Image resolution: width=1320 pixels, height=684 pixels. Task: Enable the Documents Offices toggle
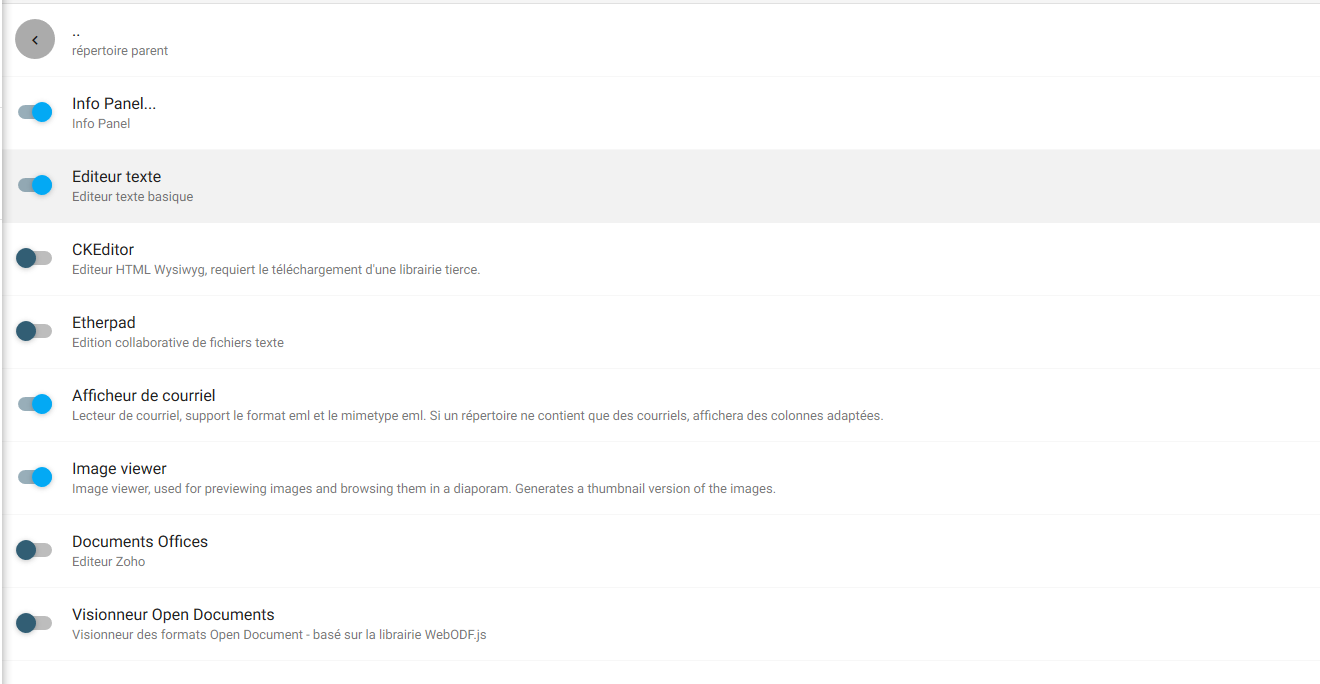click(34, 550)
